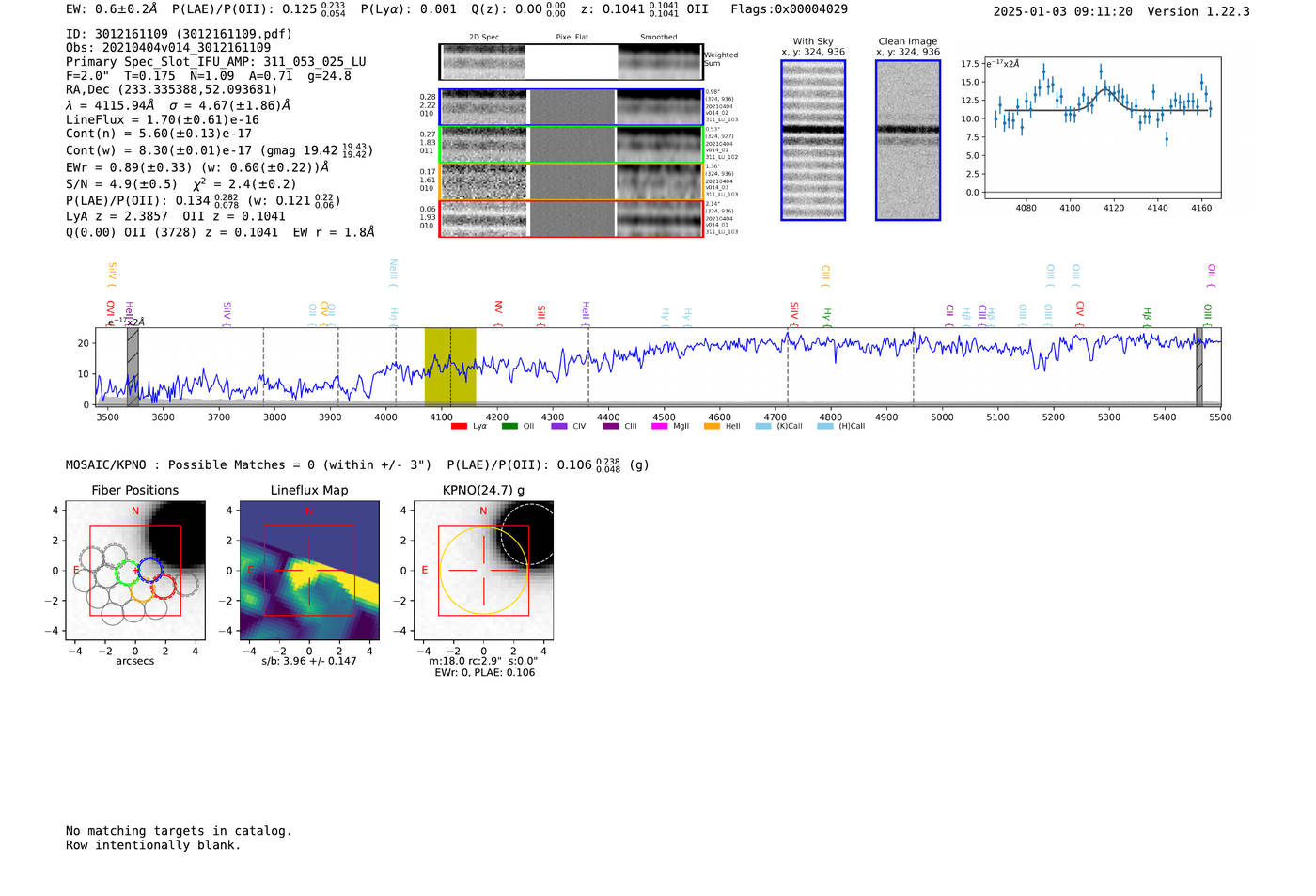The width and height of the screenshot is (1316, 896).
Task: Click the P(Lyα): 0.001 header value
Action: click(408, 9)
